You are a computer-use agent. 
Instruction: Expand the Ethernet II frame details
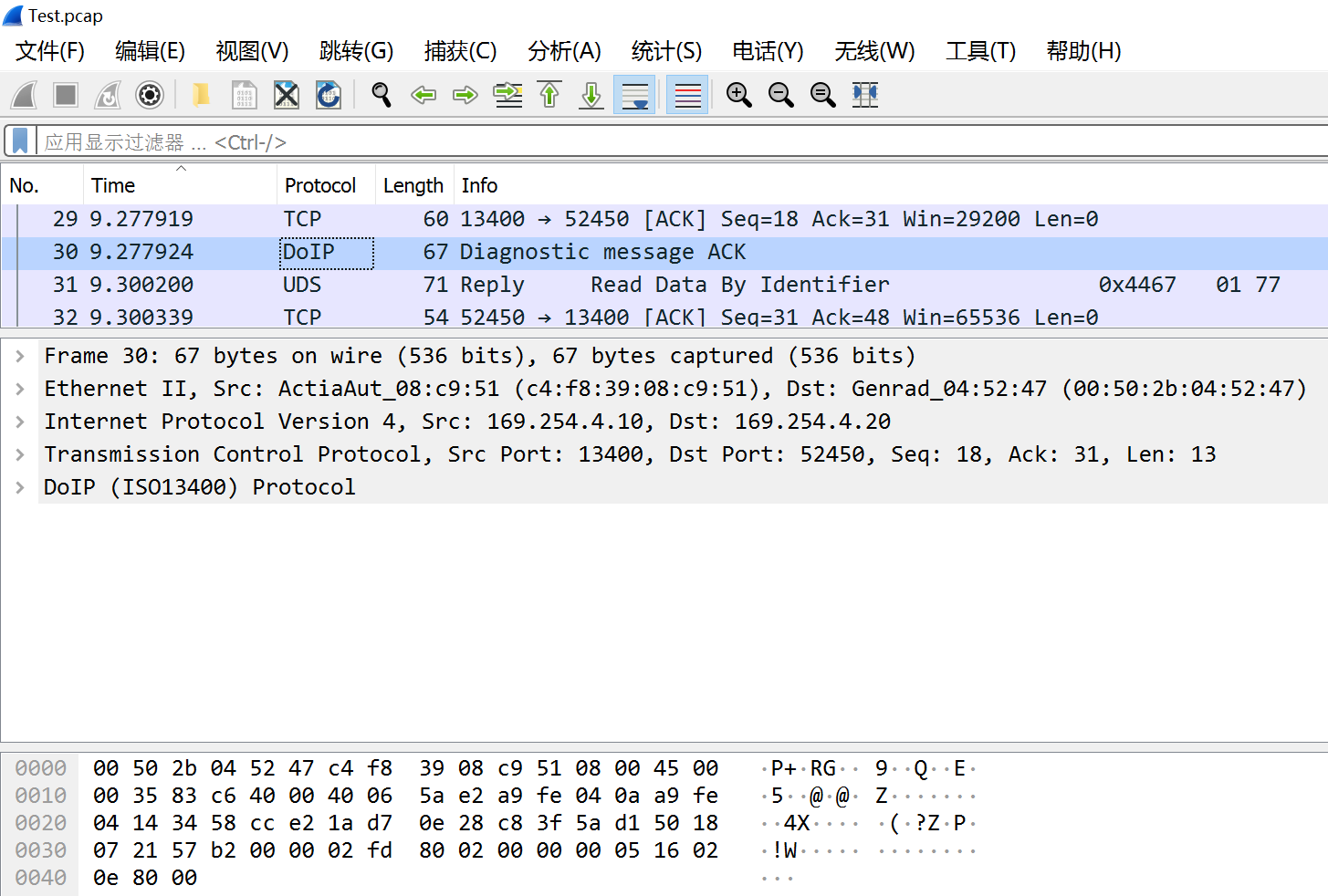point(19,388)
